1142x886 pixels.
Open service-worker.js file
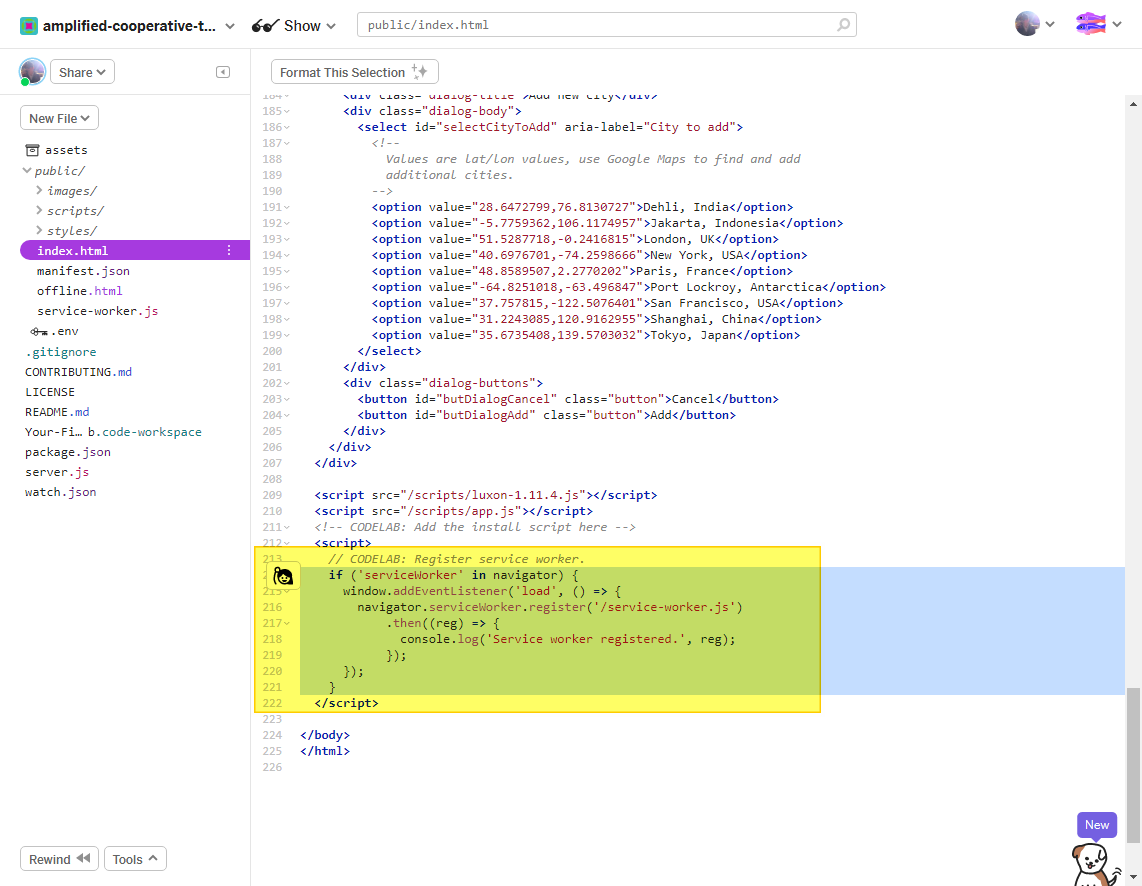98,311
